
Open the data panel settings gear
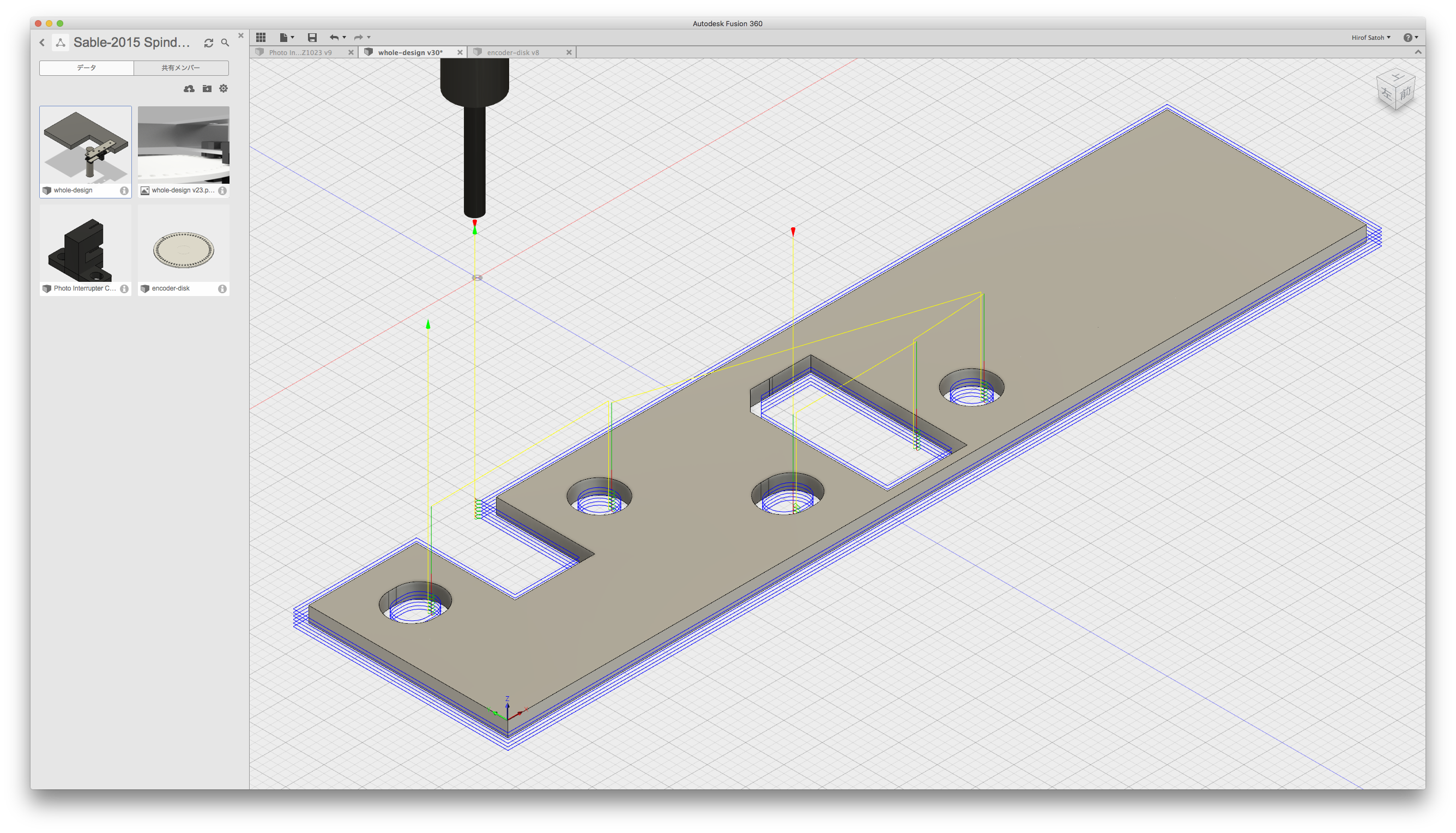223,89
